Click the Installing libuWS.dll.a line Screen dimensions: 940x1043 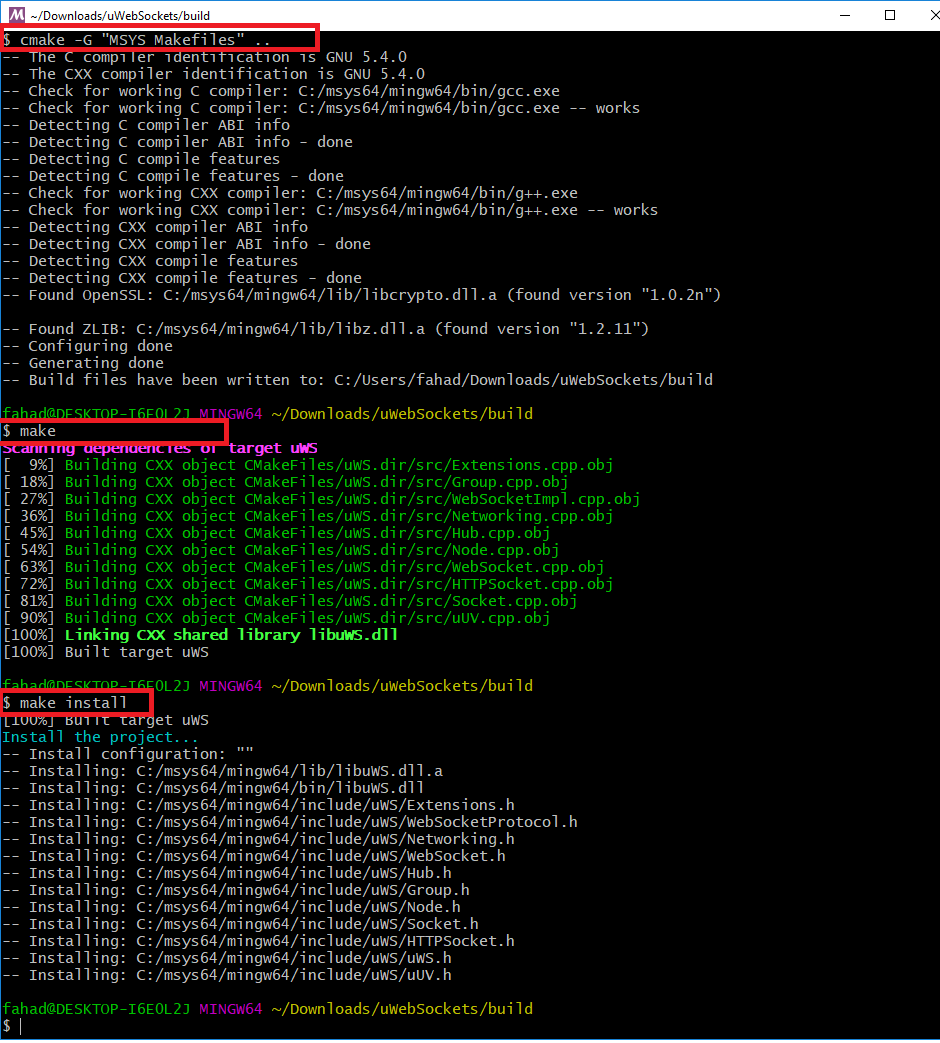(x=223, y=772)
